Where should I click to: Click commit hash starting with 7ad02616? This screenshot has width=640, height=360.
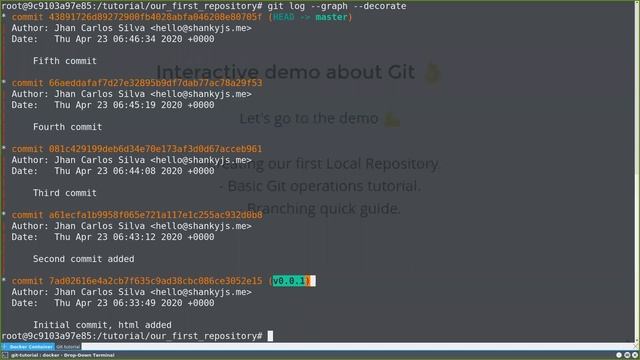(155, 281)
